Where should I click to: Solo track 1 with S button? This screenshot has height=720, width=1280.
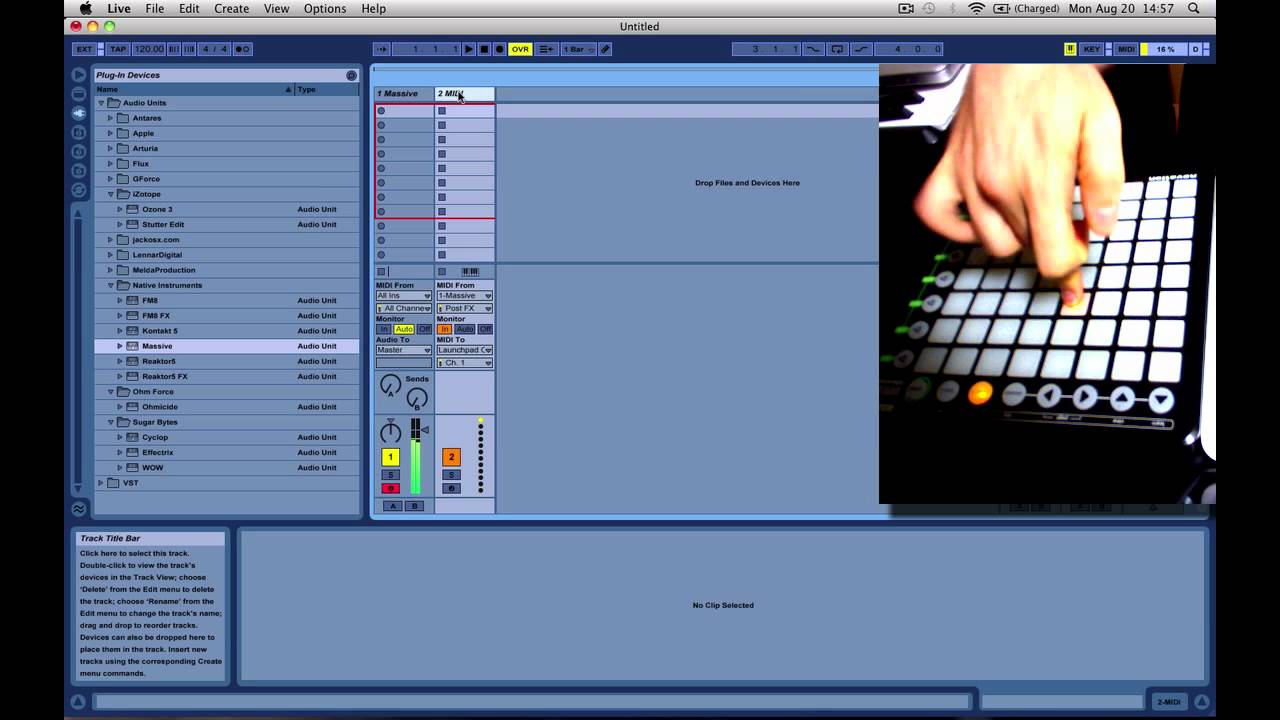pyautogui.click(x=391, y=475)
